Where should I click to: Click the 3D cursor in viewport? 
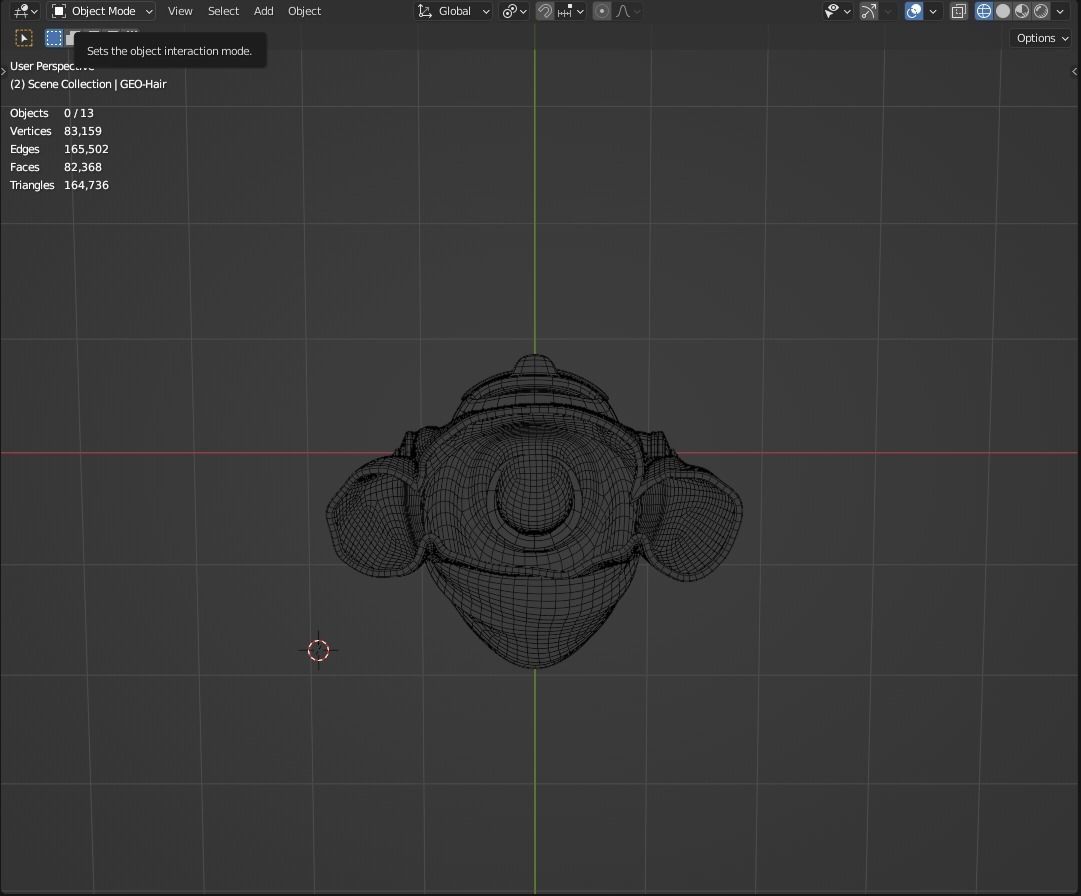[x=319, y=650]
